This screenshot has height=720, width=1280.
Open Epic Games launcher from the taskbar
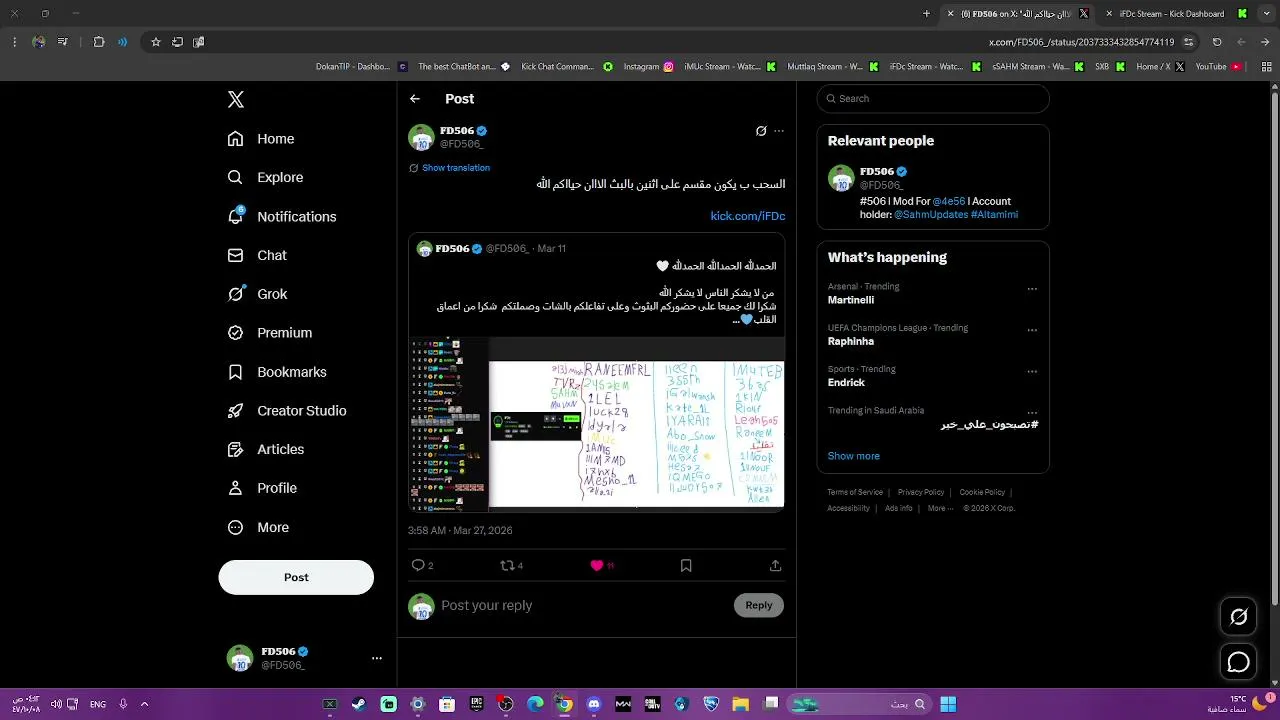[x=477, y=704]
